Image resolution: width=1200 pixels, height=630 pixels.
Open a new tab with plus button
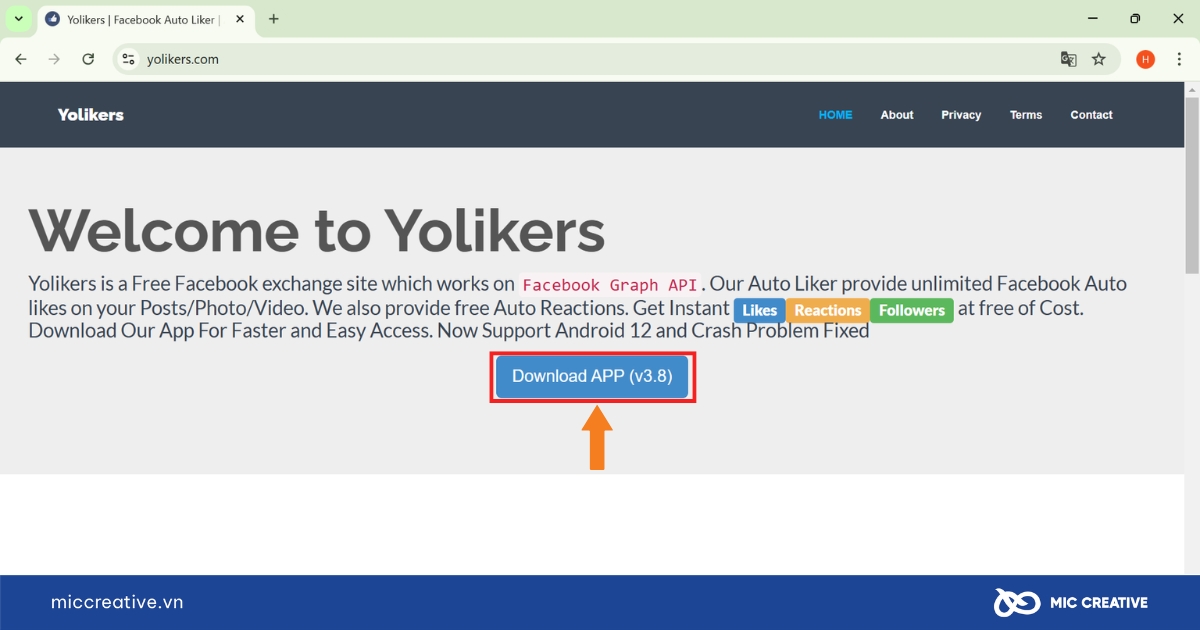click(274, 19)
